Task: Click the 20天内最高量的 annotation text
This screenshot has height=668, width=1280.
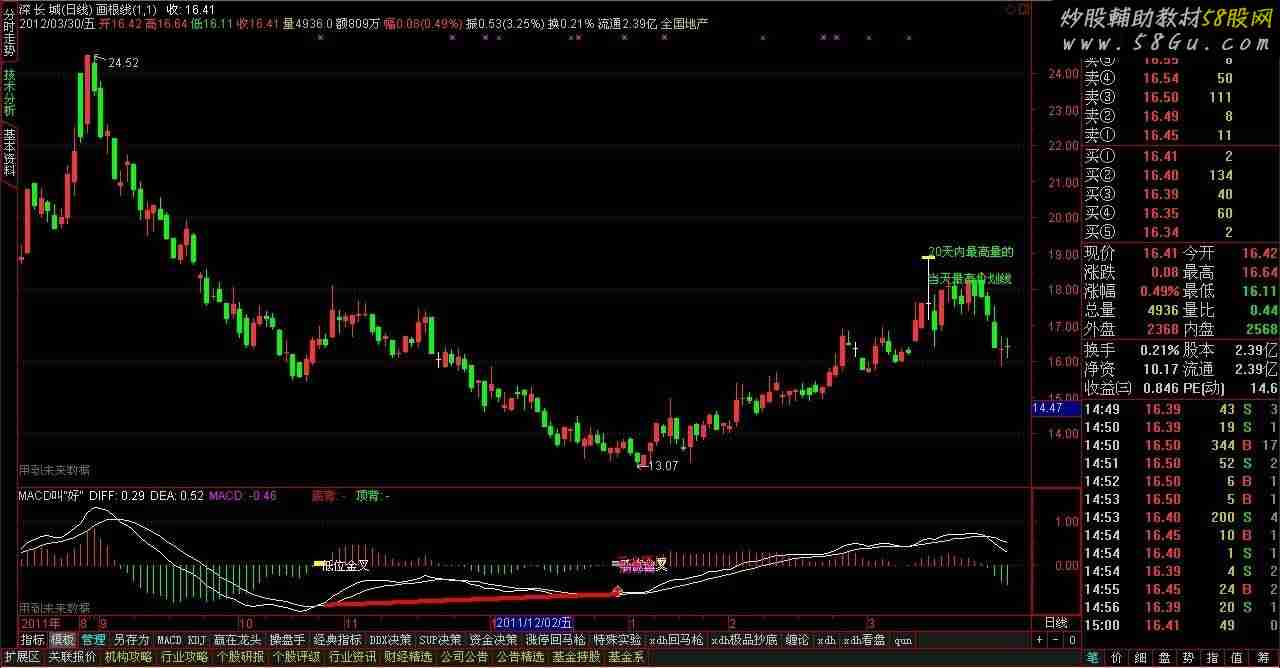Action: tap(971, 252)
